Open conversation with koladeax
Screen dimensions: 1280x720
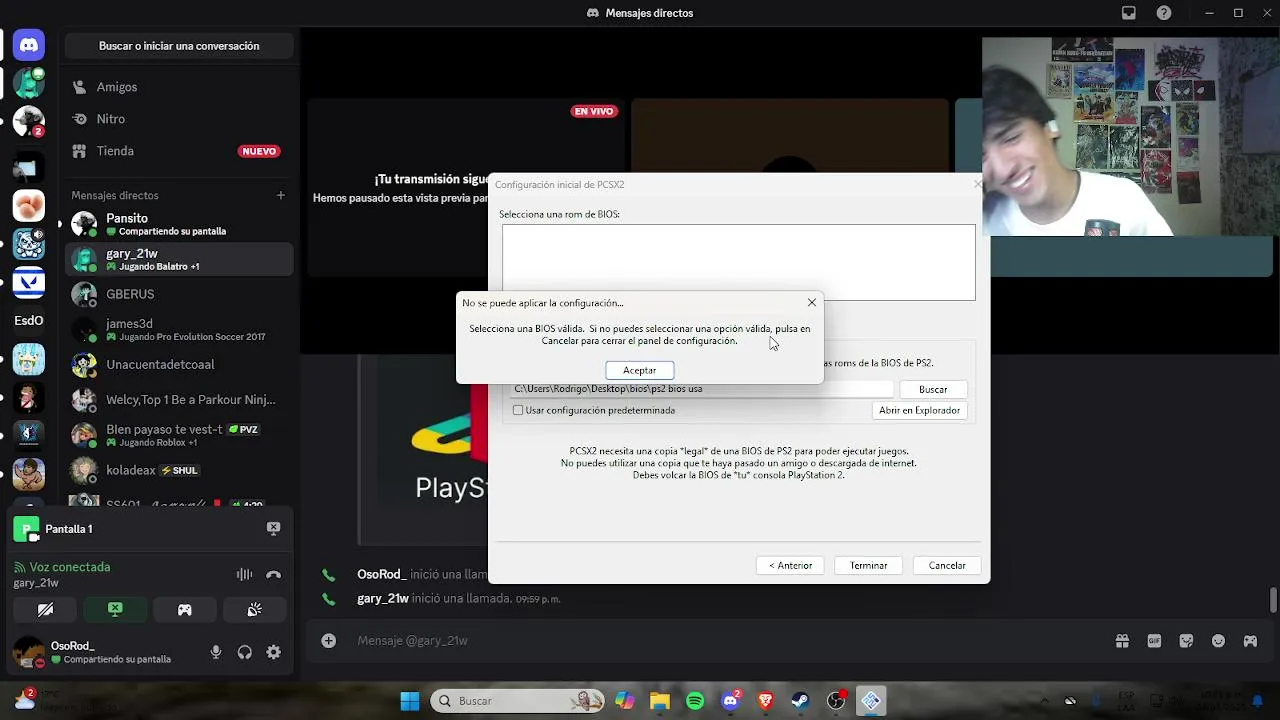tap(179, 470)
